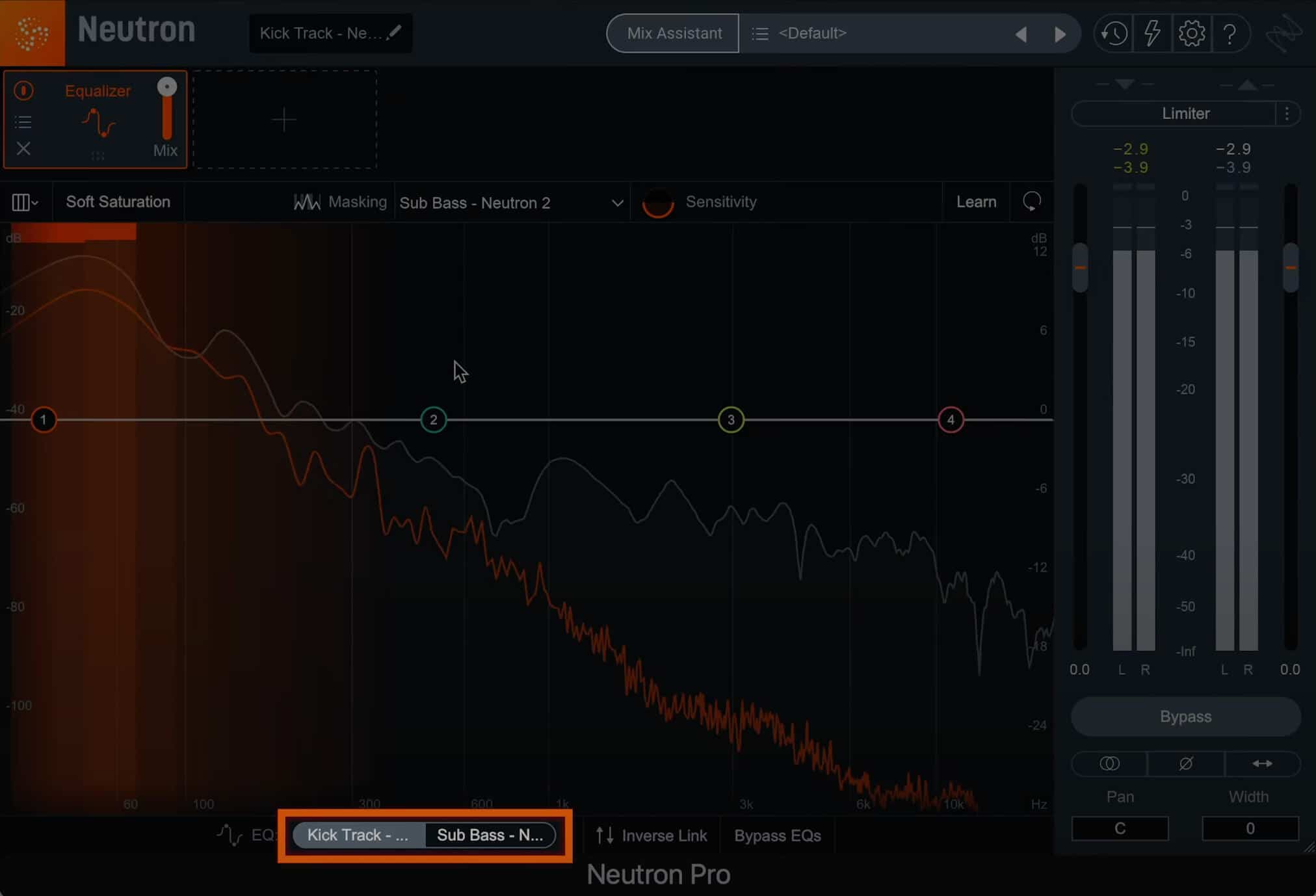
Task: Swap channels with the double arrow icon
Action: (x=1262, y=763)
